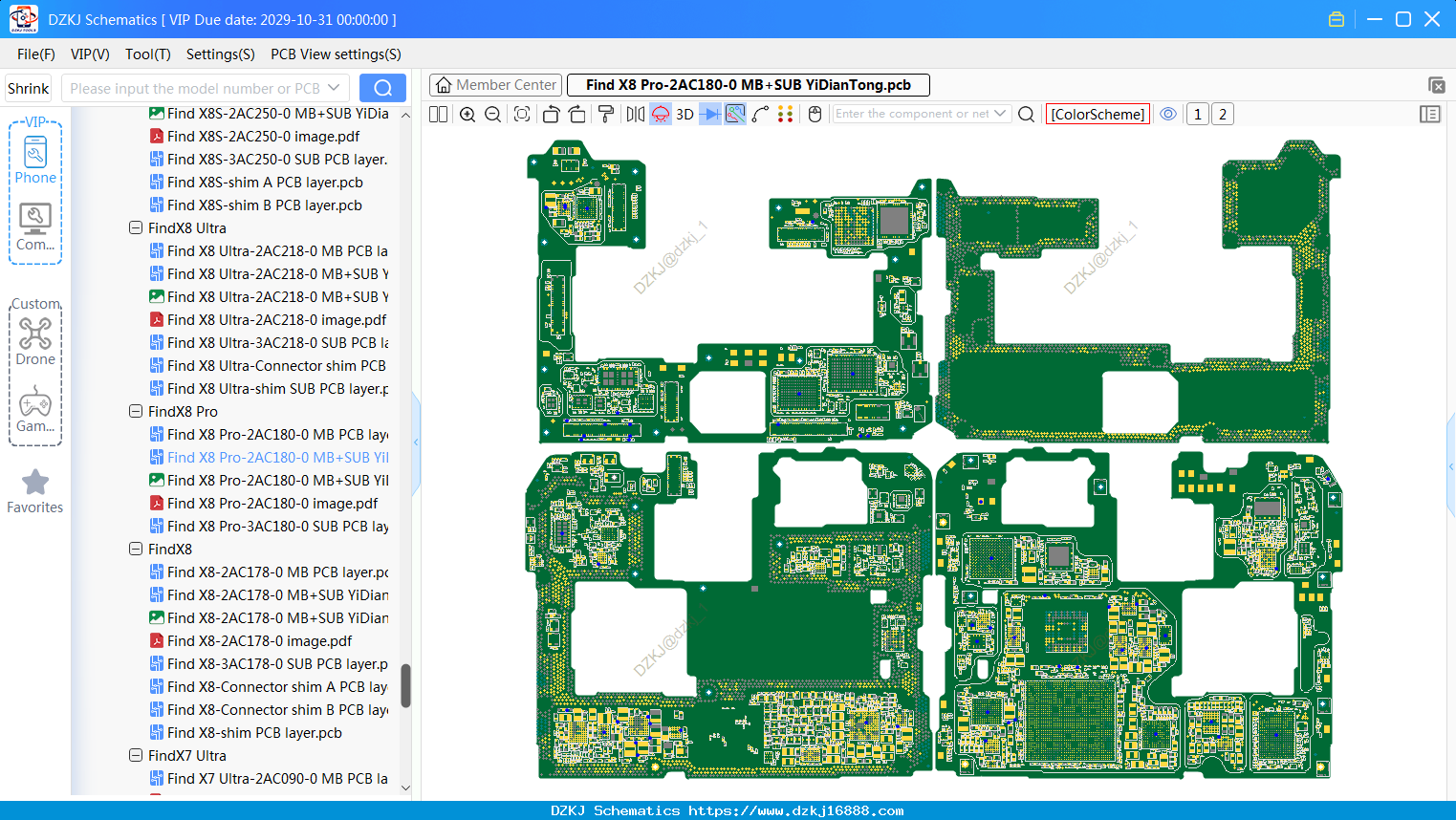Click the left panel collapse handle
Viewport: 1456px width, 820px height.
[x=416, y=442]
